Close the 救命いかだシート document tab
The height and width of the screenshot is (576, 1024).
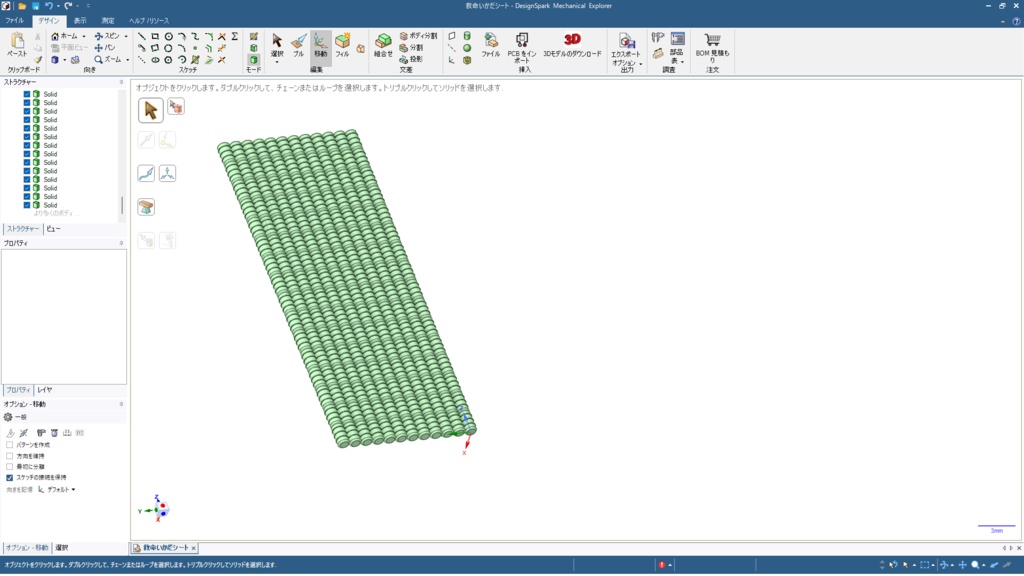click(193, 548)
